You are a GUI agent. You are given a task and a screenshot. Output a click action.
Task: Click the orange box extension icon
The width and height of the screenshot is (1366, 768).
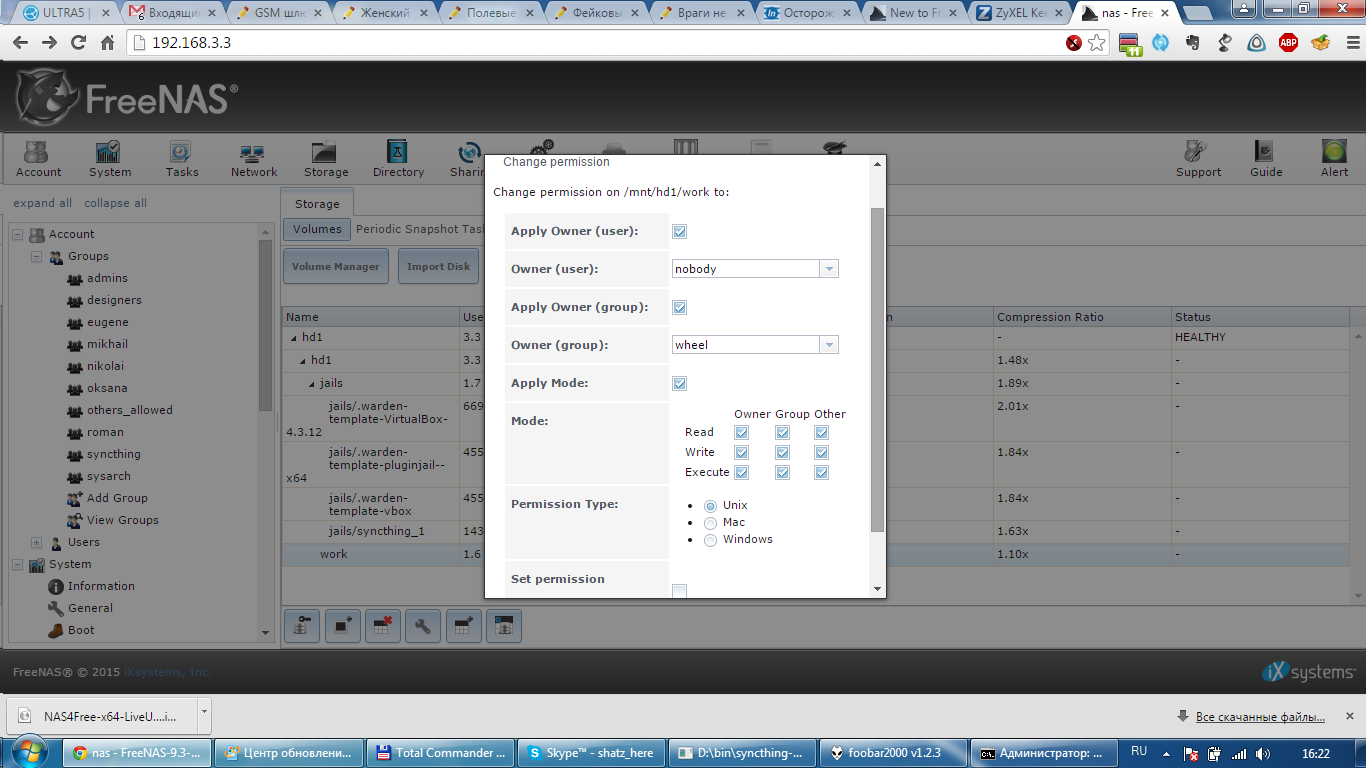point(1321,43)
